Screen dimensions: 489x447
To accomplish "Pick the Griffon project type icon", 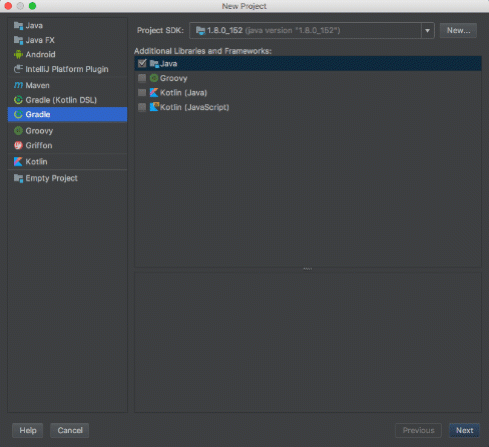I will point(18,145).
